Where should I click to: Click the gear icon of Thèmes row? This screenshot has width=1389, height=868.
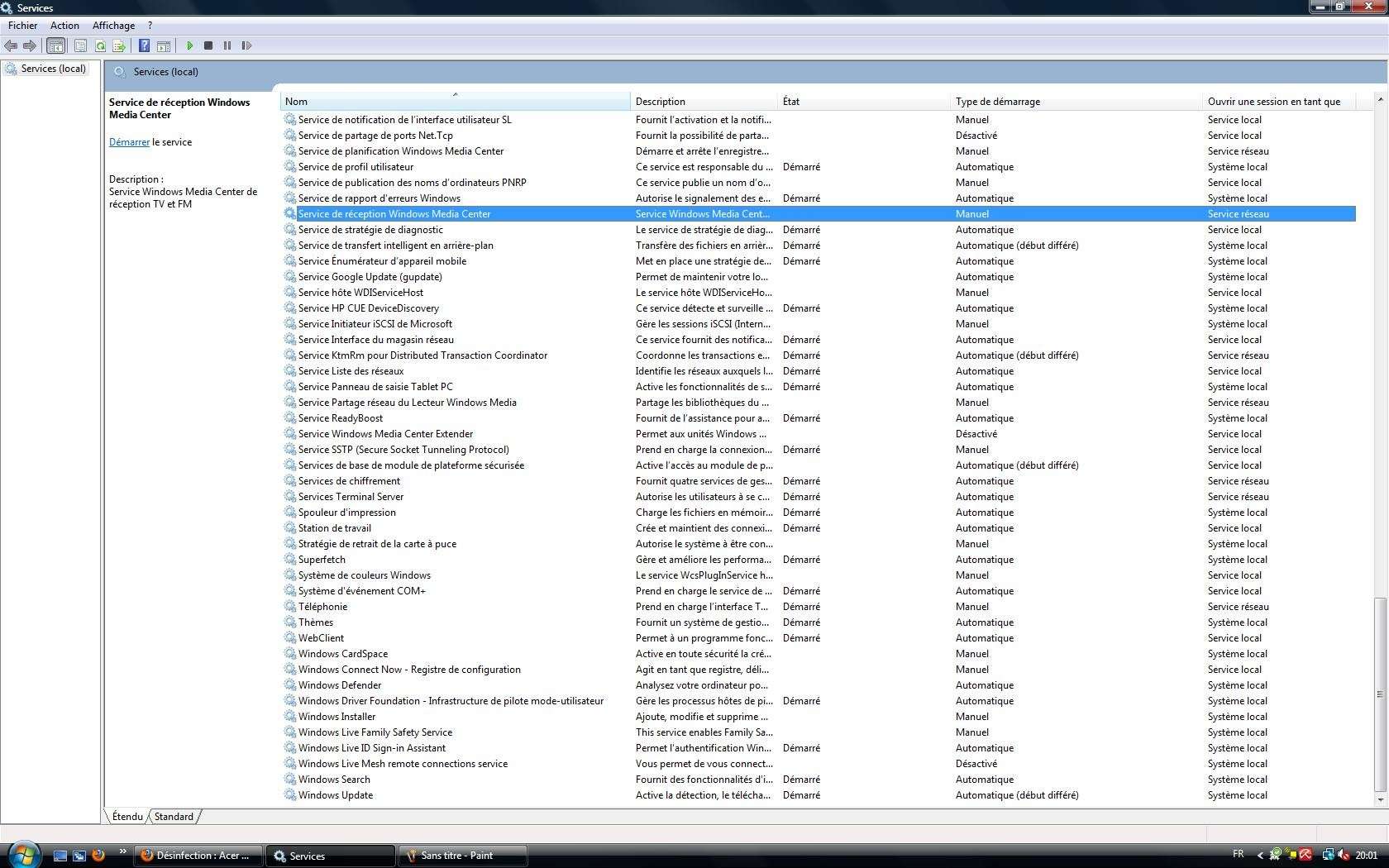290,622
